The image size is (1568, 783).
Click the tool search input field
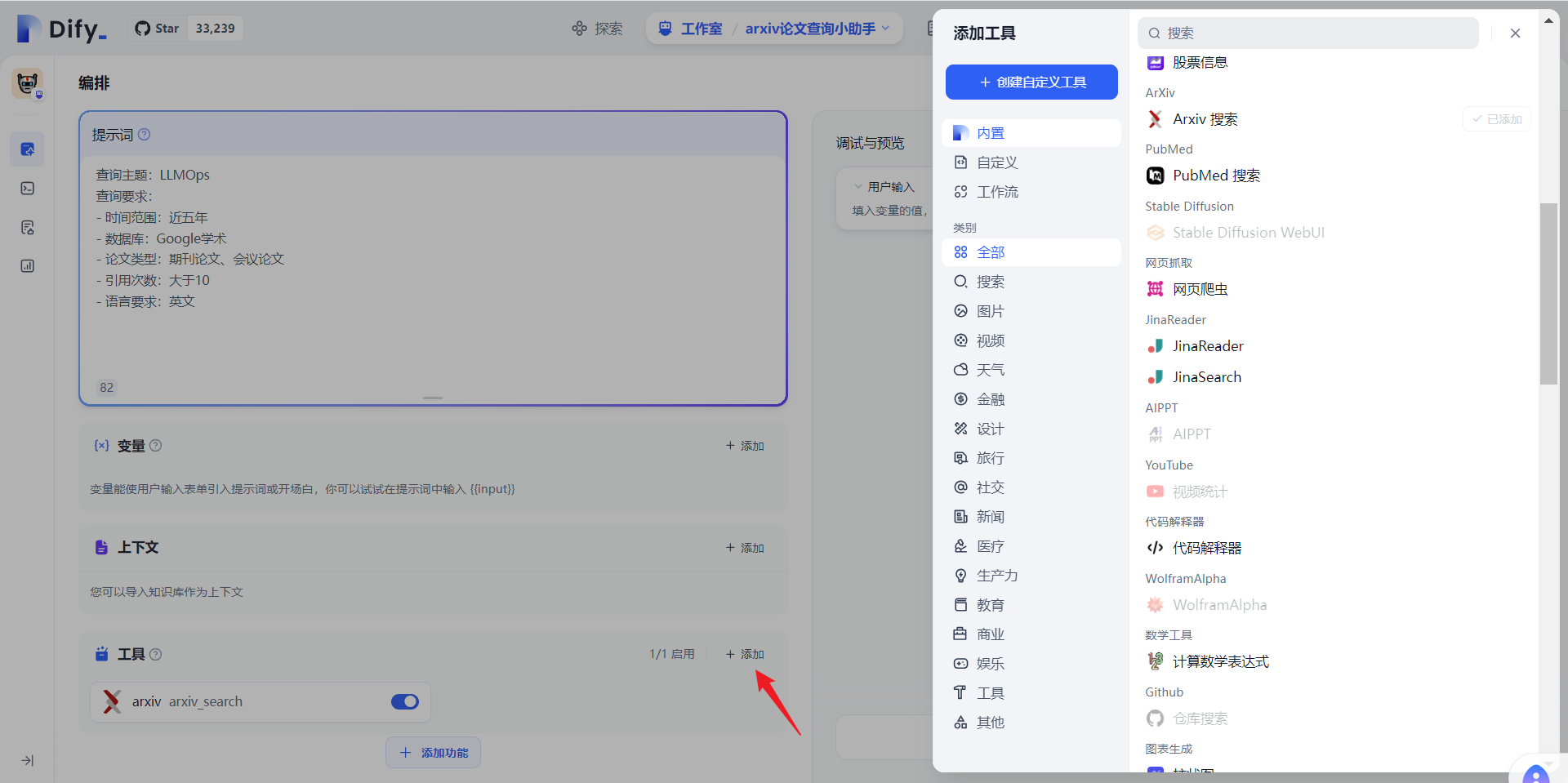(x=1307, y=33)
